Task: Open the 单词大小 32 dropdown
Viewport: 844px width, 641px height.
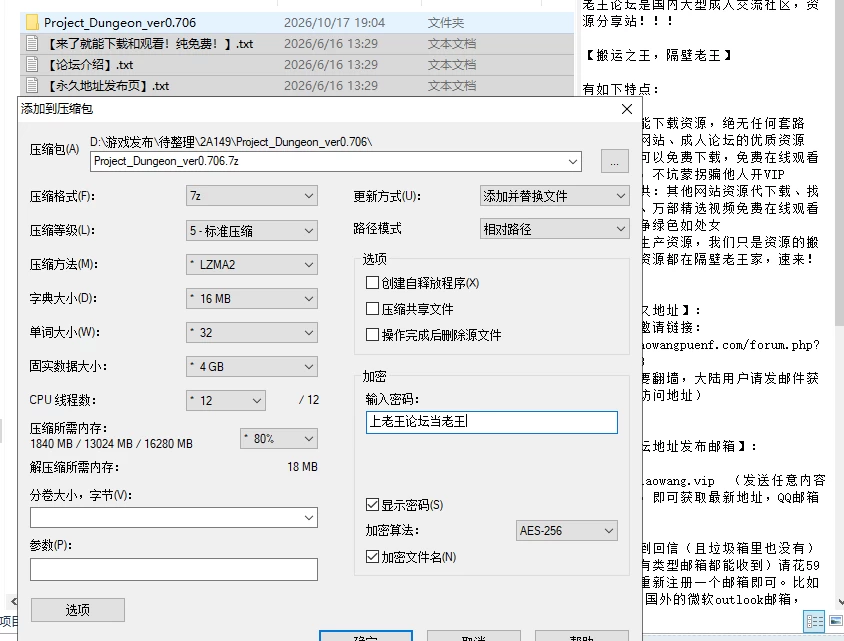Action: 251,333
